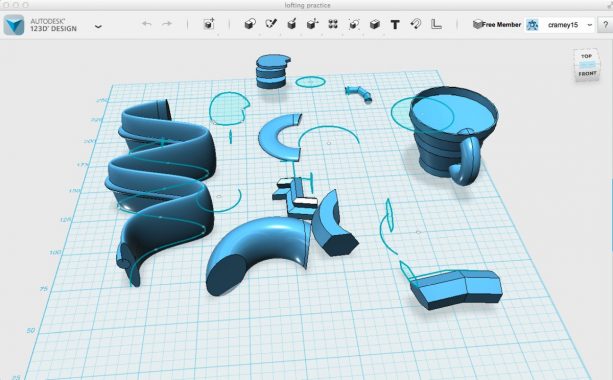Open the Primitives shapes menu
Viewport: 613px width, 380px height.
250,24
